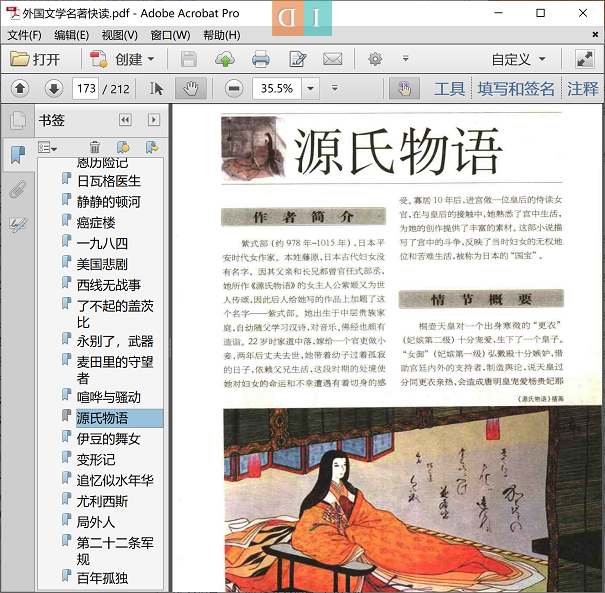Open the 帮助(H) menu

221,35
